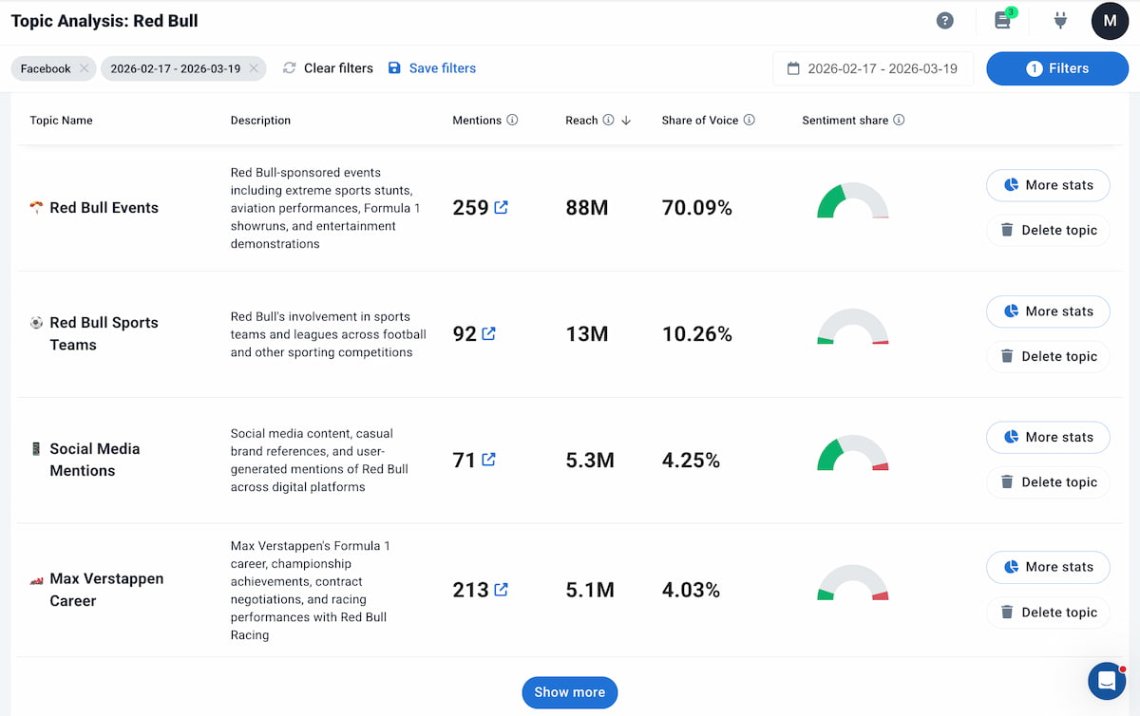This screenshot has width=1140, height=716.
Task: Open the account menu via M avatar
Action: (x=1110, y=20)
